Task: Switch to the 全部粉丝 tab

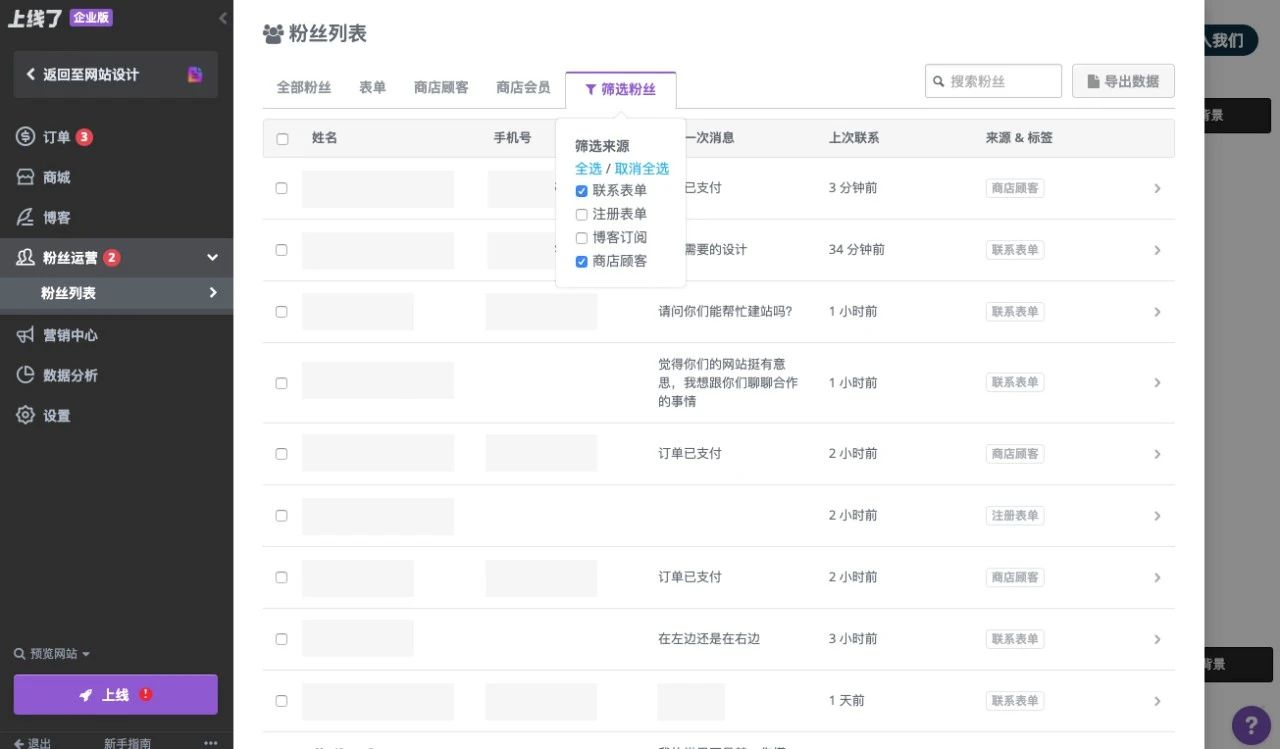Action: click(303, 87)
